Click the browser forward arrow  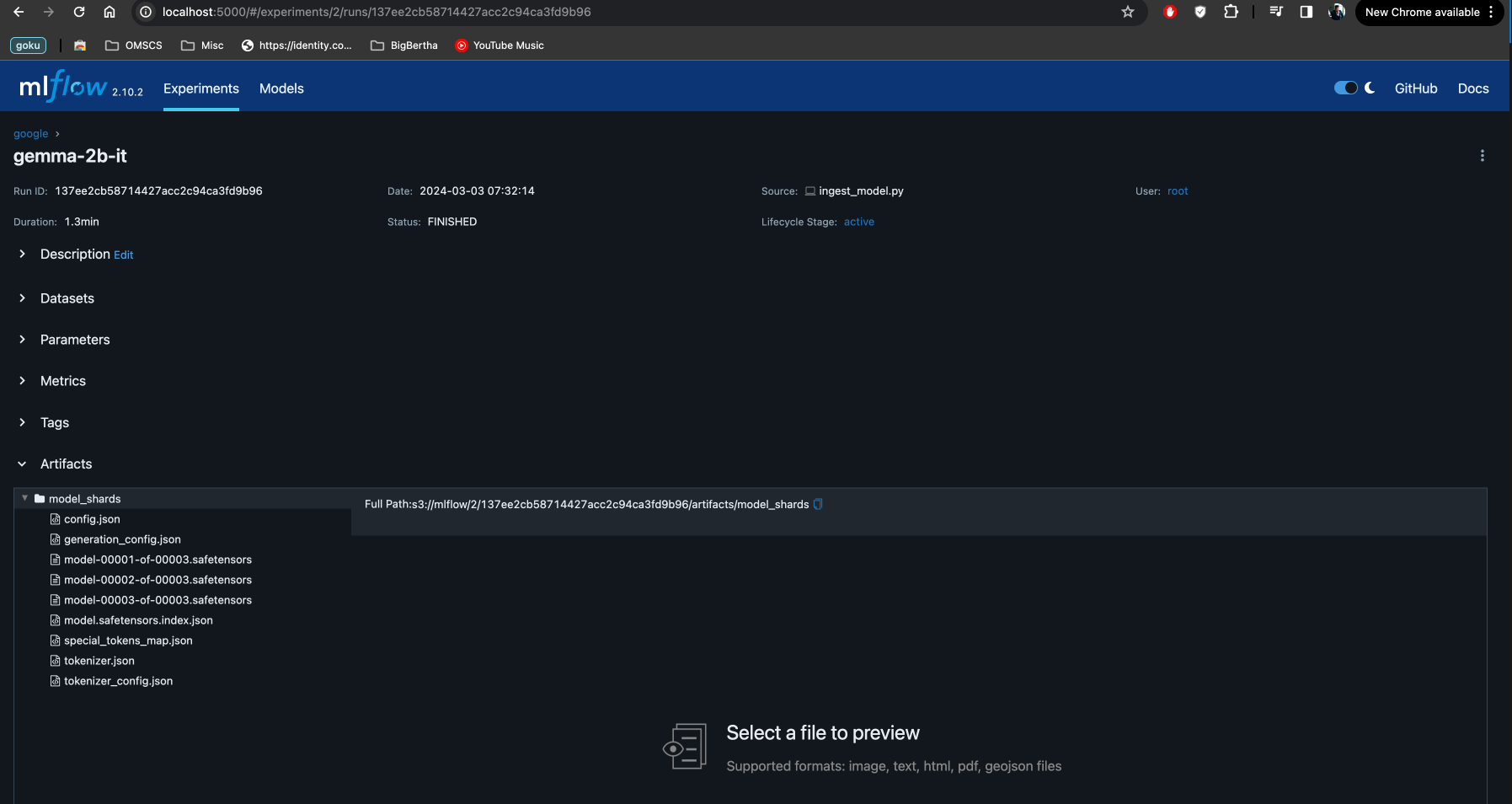point(49,12)
